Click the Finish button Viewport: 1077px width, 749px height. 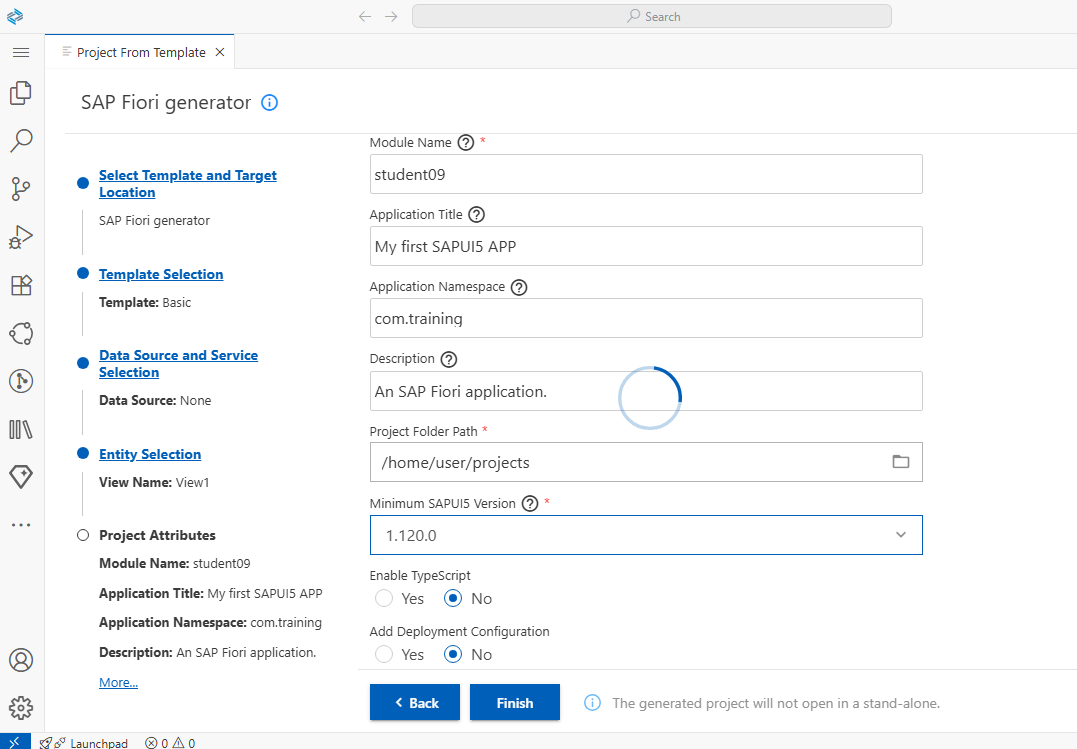coord(514,702)
